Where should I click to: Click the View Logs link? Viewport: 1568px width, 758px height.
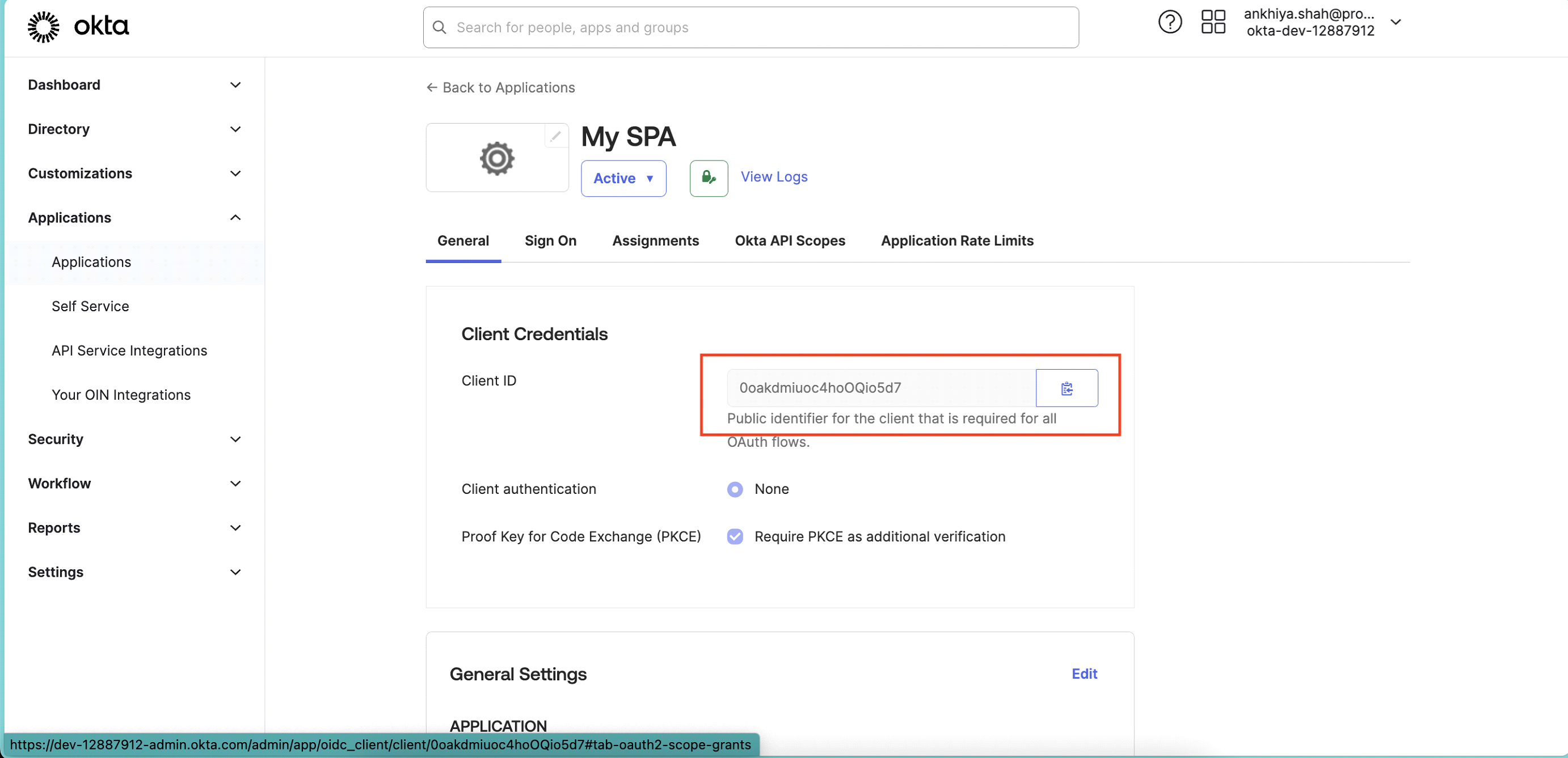pos(774,177)
